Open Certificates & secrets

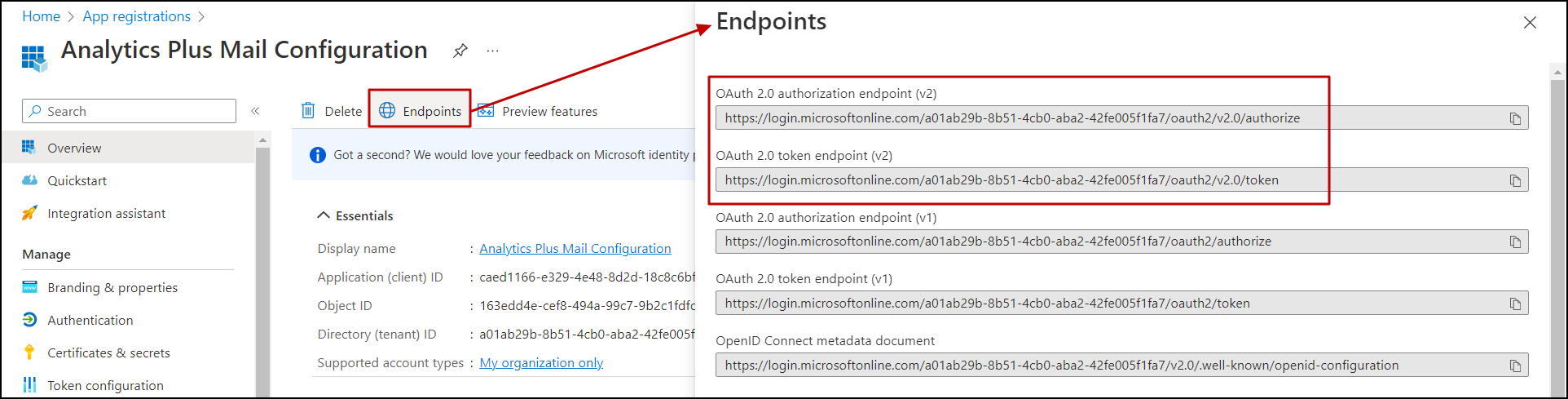[x=108, y=352]
